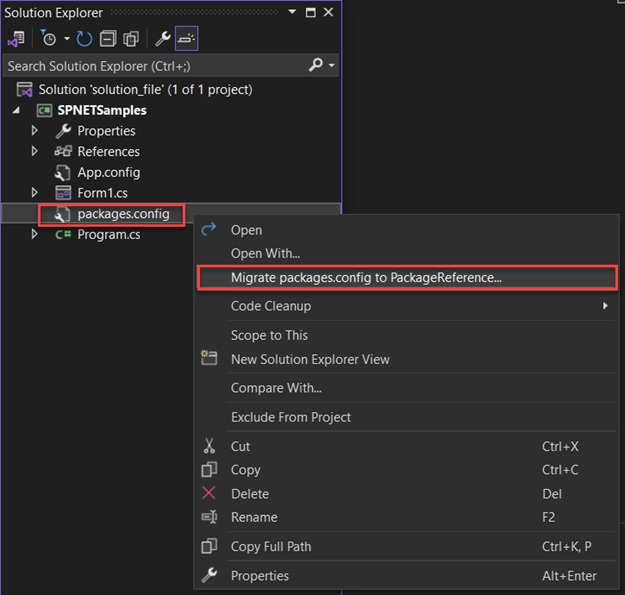The width and height of the screenshot is (625, 595).
Task: Choose Exclude From Project
Action: pos(407,417)
